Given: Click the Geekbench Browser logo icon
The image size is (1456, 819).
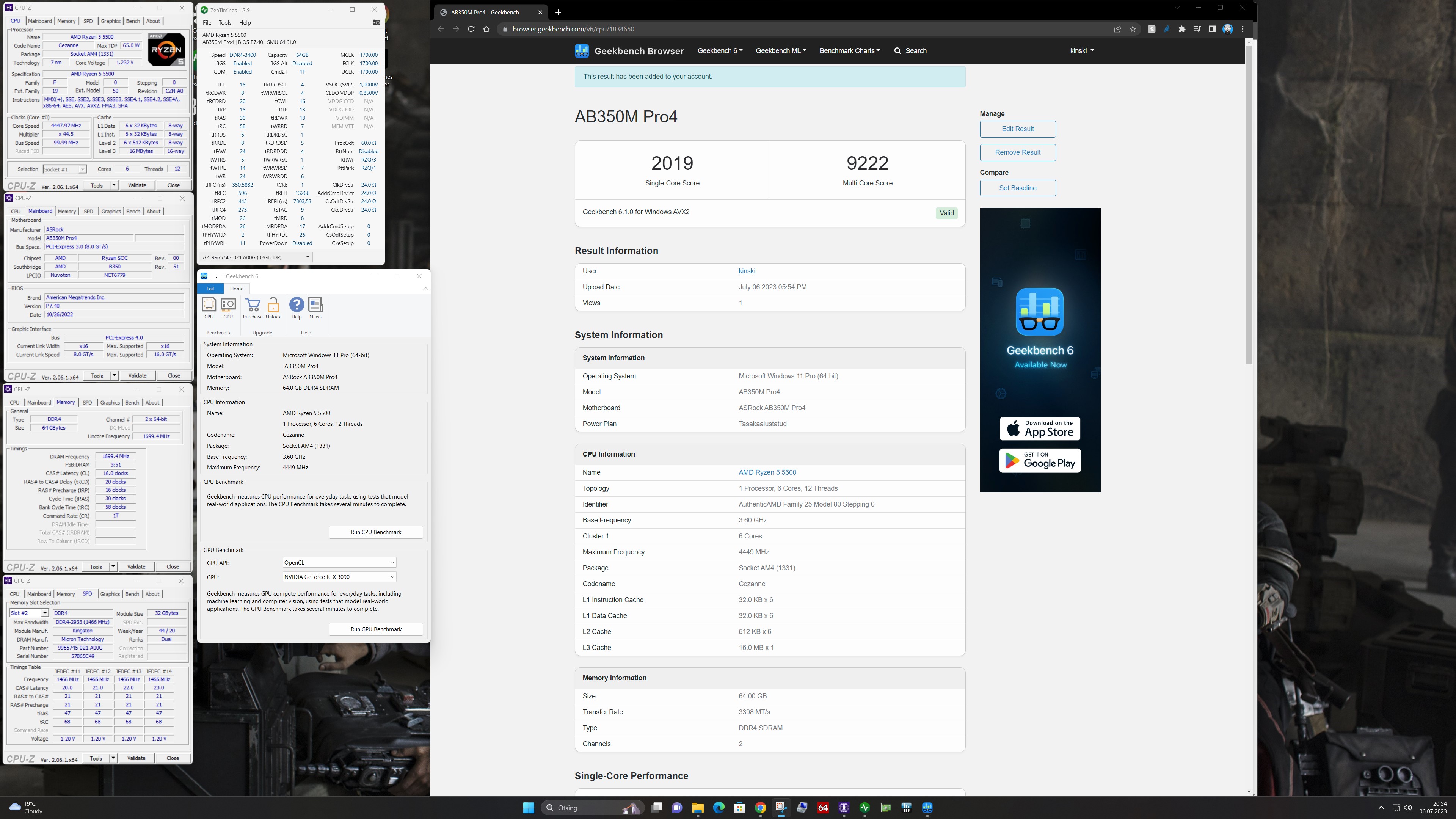Looking at the screenshot, I should pyautogui.click(x=582, y=51).
